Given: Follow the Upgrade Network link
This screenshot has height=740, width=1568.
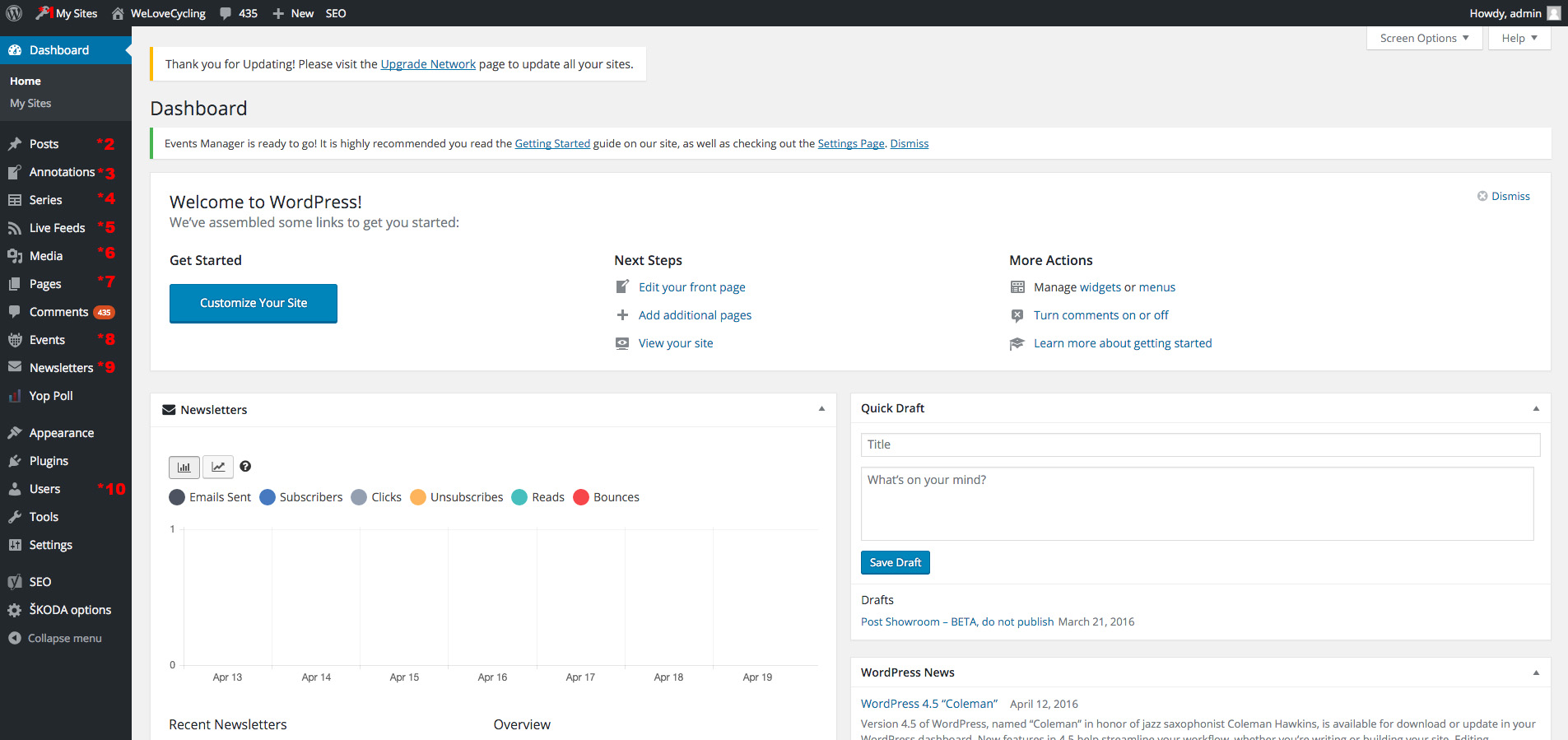Looking at the screenshot, I should tap(428, 64).
